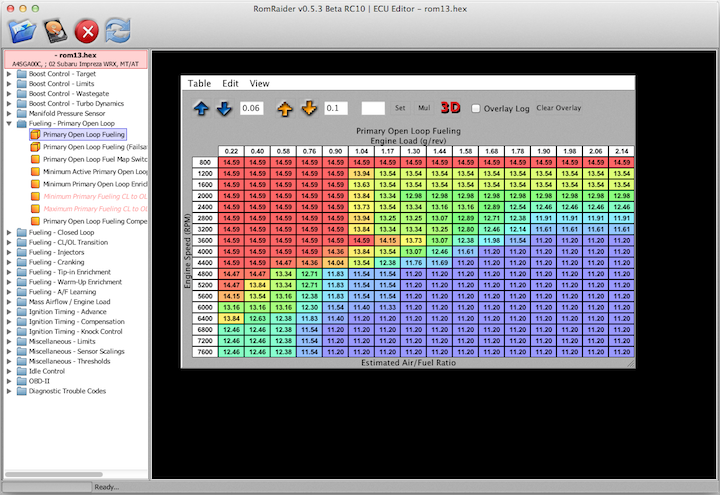This screenshot has height=495, width=720.
Task: Click the Save ROM disk icon
Action: 54,29
